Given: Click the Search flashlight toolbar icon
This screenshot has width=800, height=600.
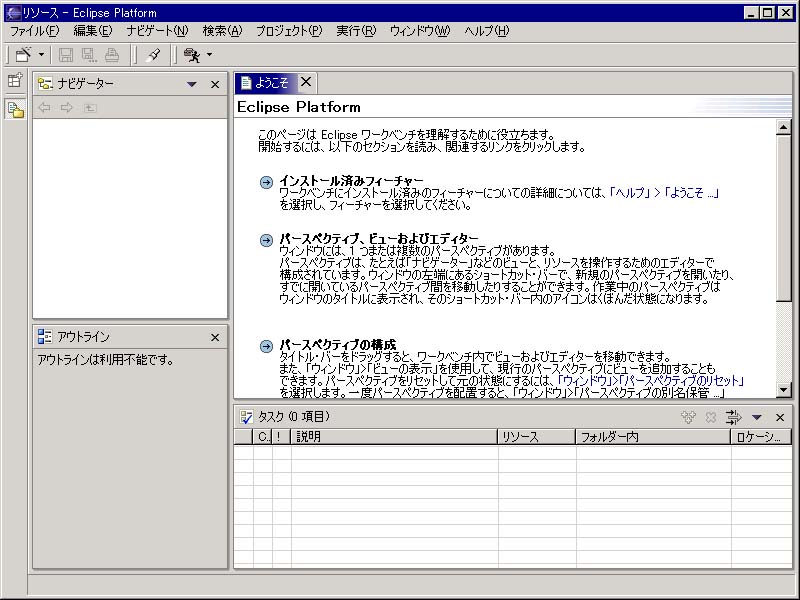Looking at the screenshot, I should 153,55.
